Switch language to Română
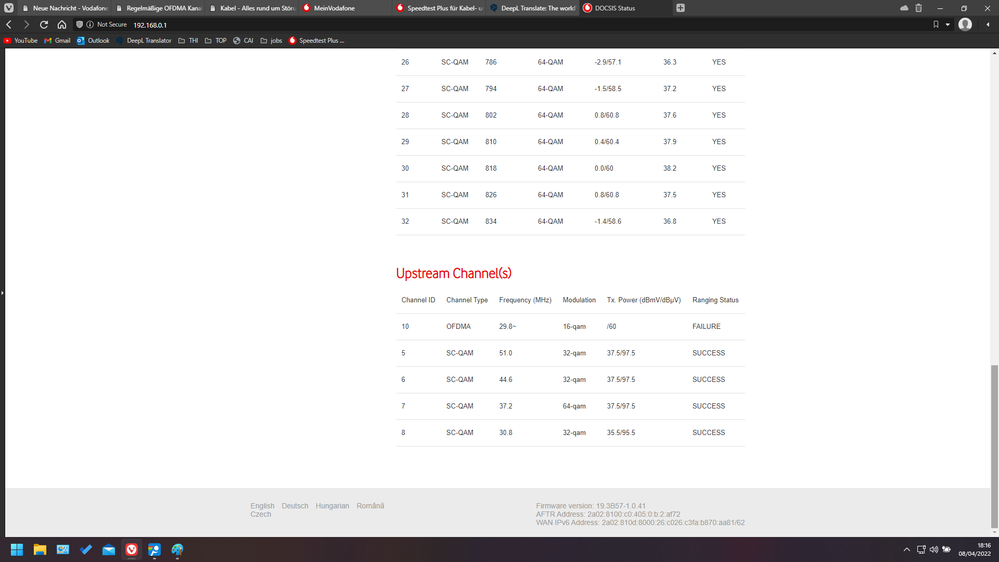The height and width of the screenshot is (562, 999). pyautogui.click(x=370, y=506)
